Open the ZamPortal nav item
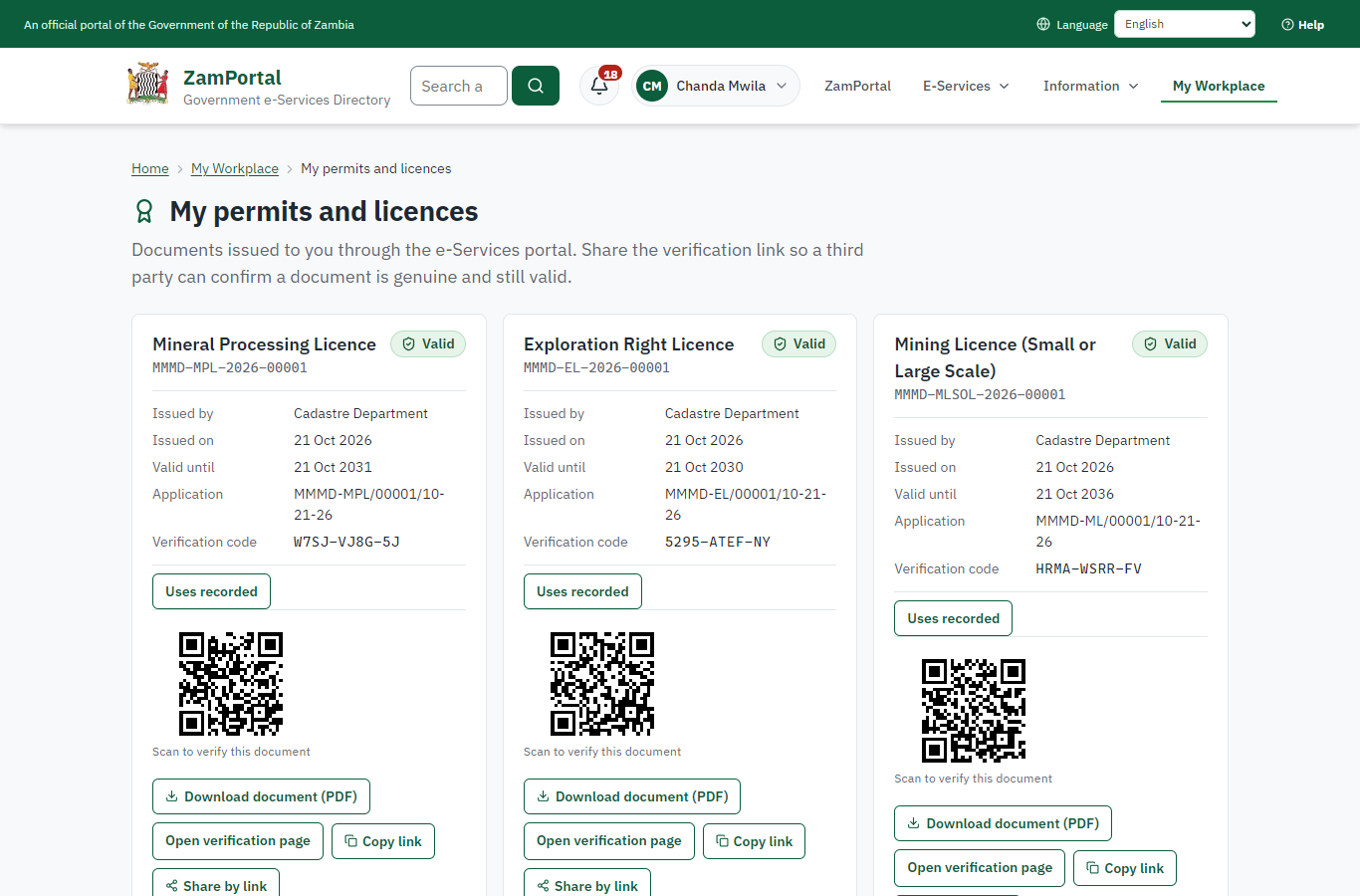The image size is (1360, 896). 857,86
